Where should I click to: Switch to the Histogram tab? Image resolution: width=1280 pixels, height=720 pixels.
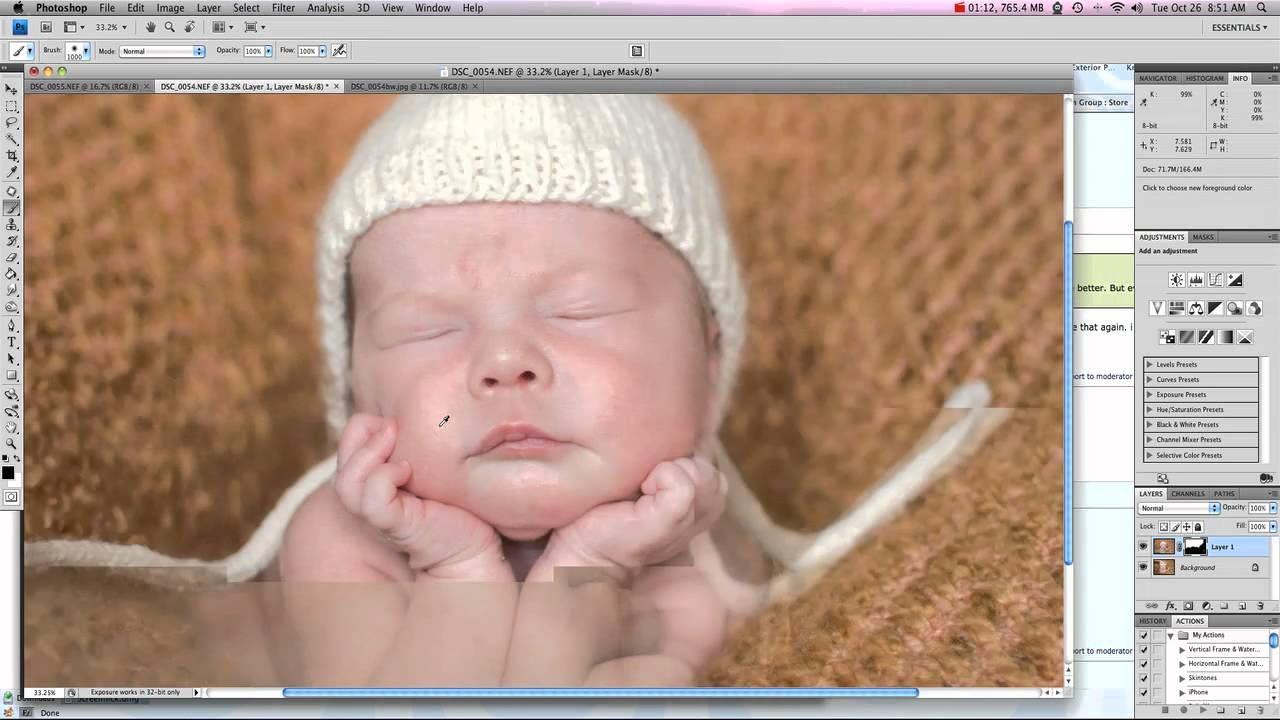point(1204,78)
